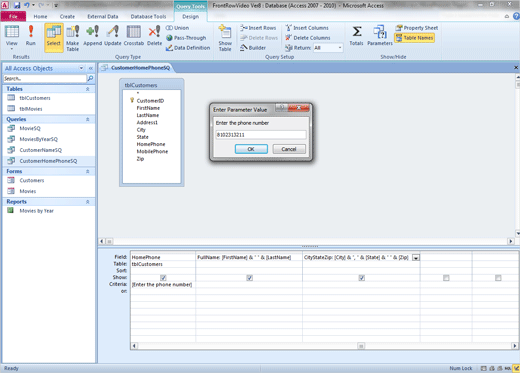Screen dimensions: 520x373
Task: Click the phone number input in dialog
Action: (x=261, y=135)
